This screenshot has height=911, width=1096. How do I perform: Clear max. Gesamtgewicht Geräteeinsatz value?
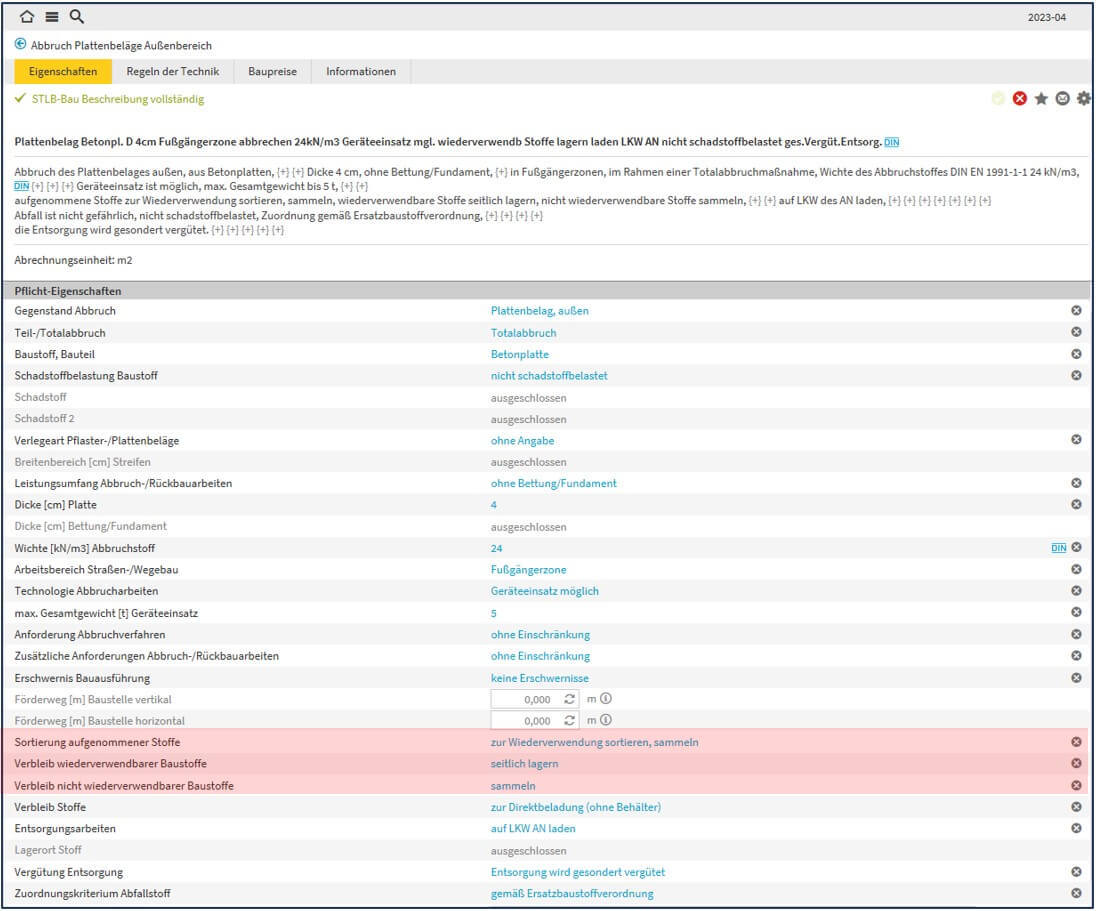point(1076,612)
